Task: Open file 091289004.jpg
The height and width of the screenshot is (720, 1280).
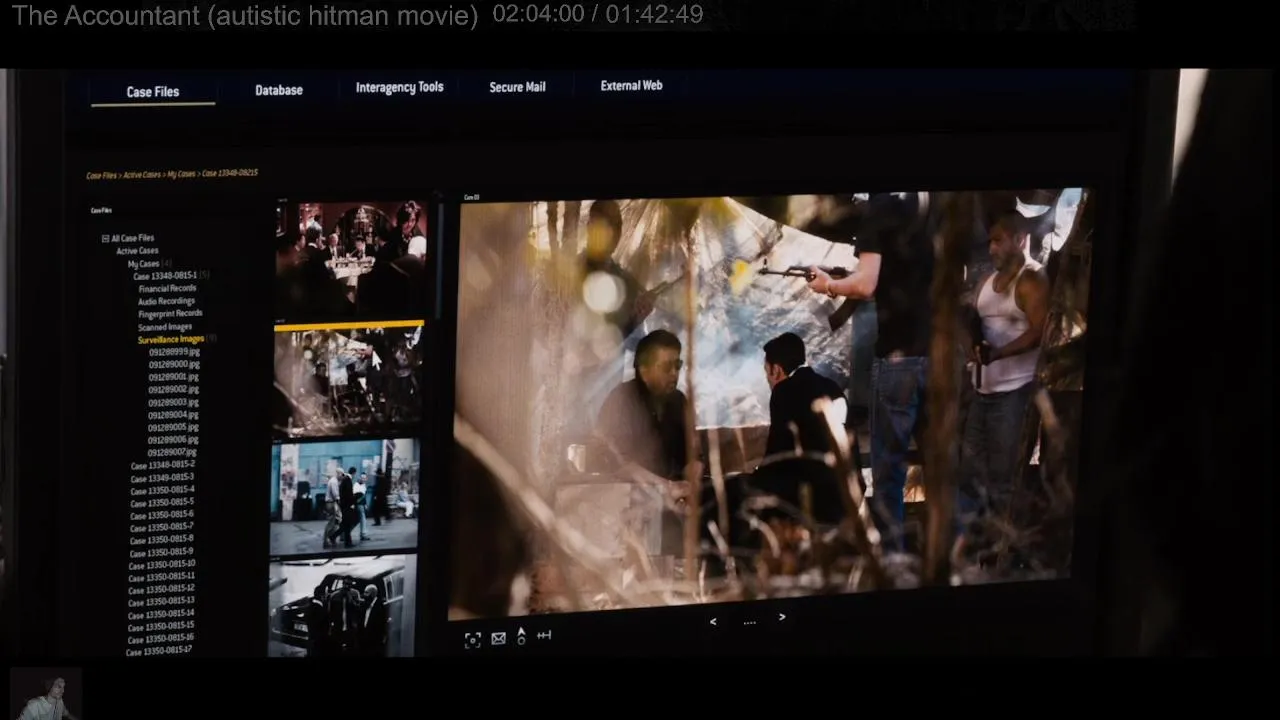Action: [173, 414]
